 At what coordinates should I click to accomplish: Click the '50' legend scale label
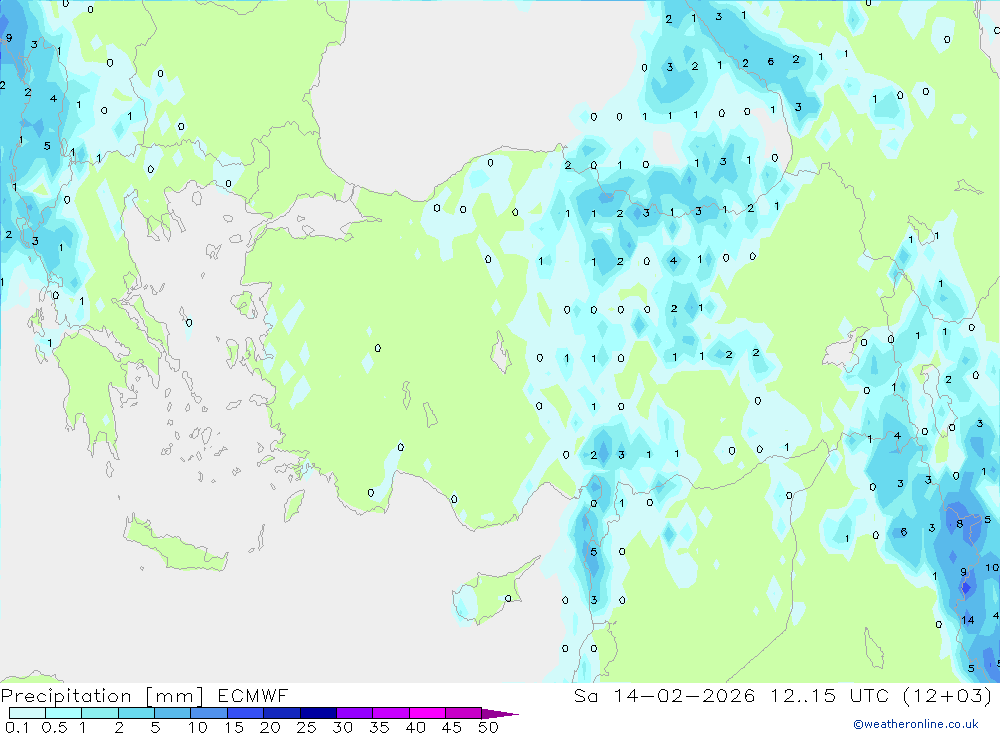coord(488,727)
